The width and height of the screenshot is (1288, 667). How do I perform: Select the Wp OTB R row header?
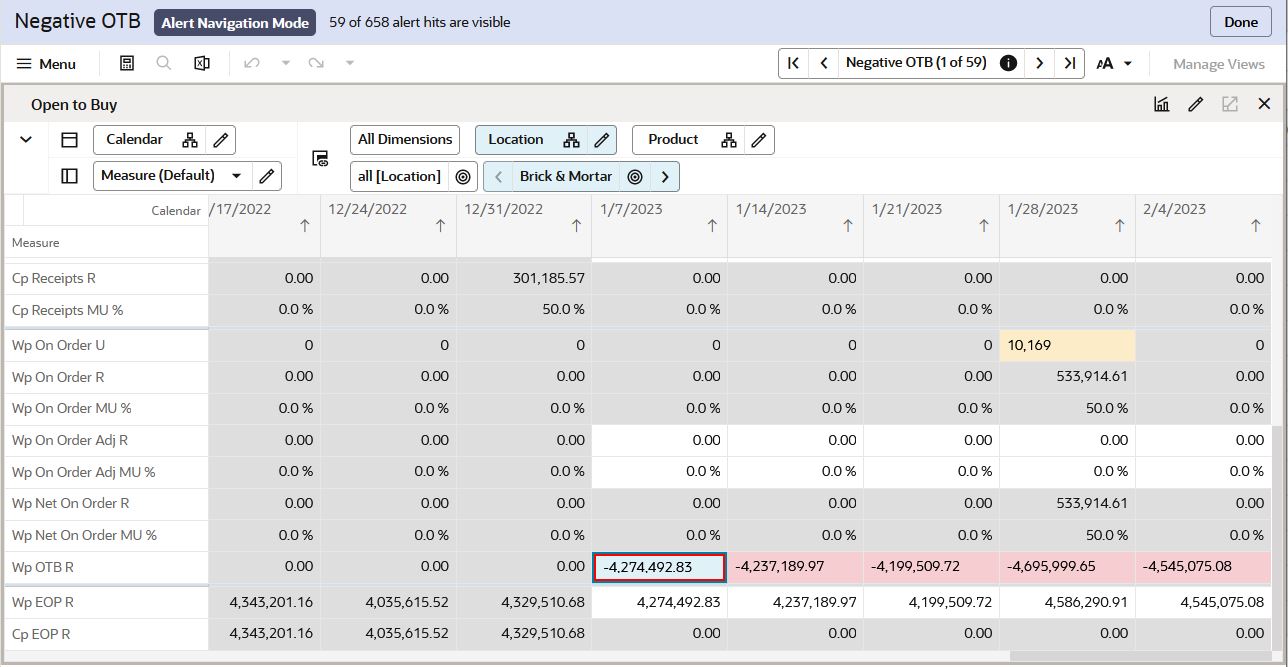pyautogui.click(x=104, y=567)
